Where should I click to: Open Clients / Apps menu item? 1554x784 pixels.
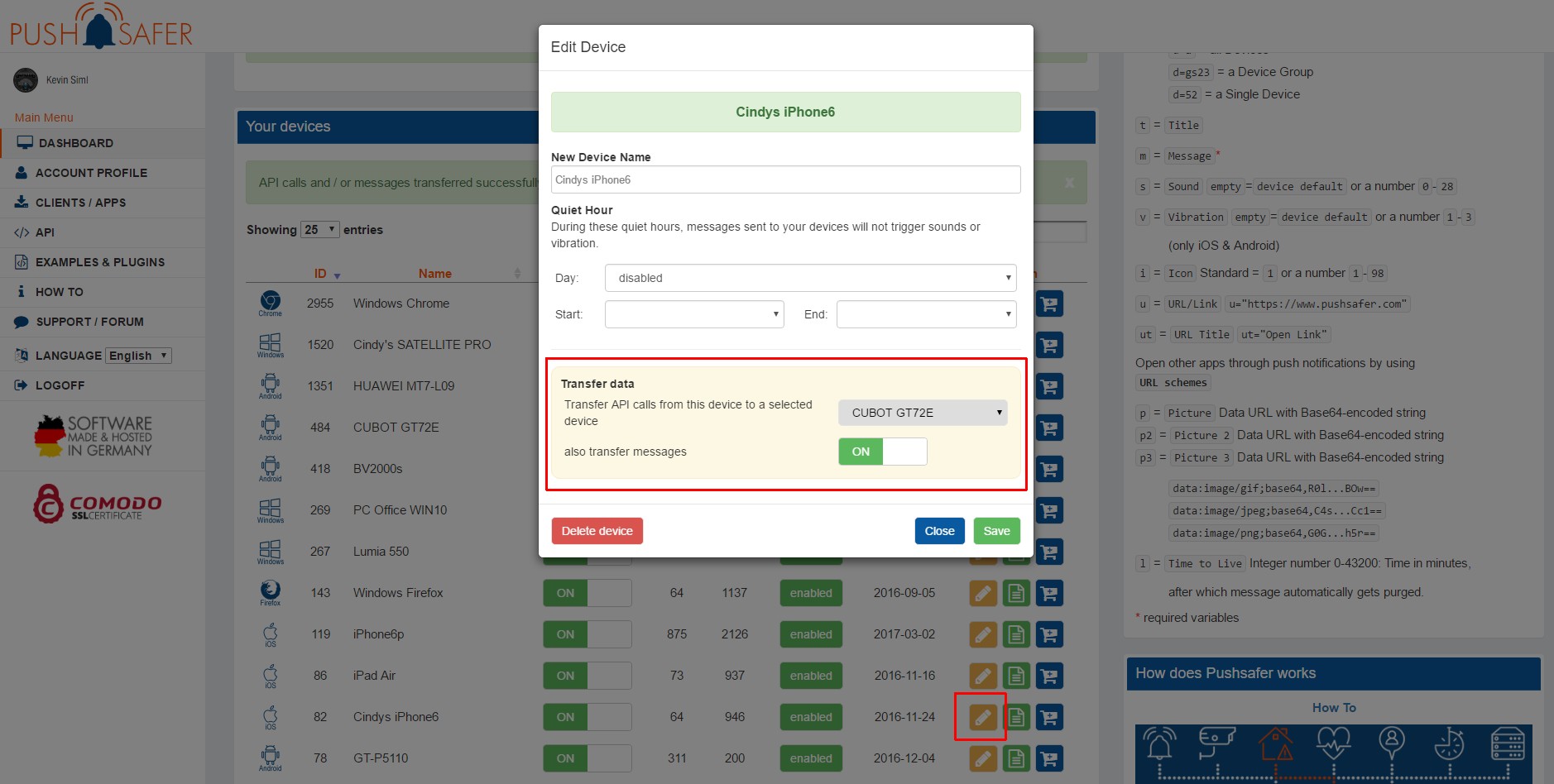103,203
